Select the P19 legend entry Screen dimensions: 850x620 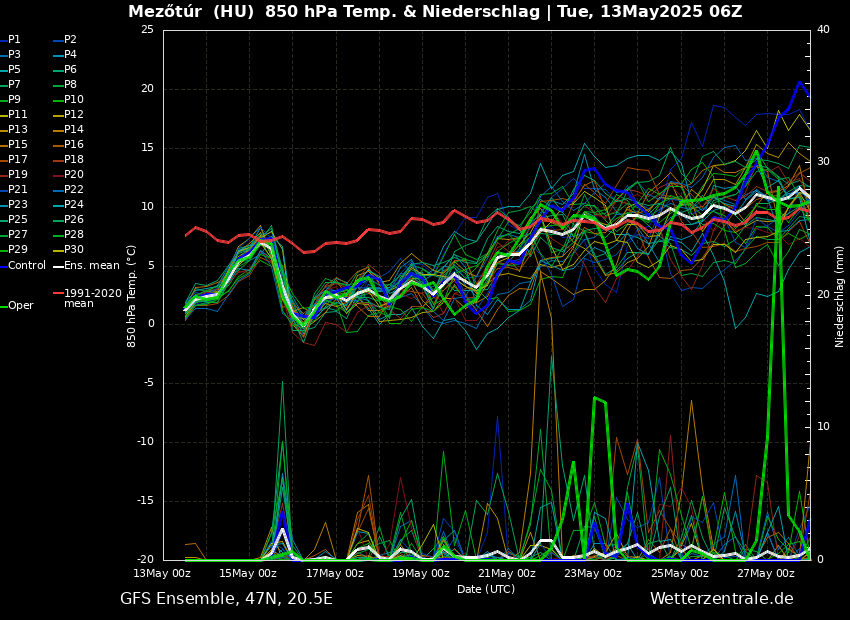tap(18, 175)
